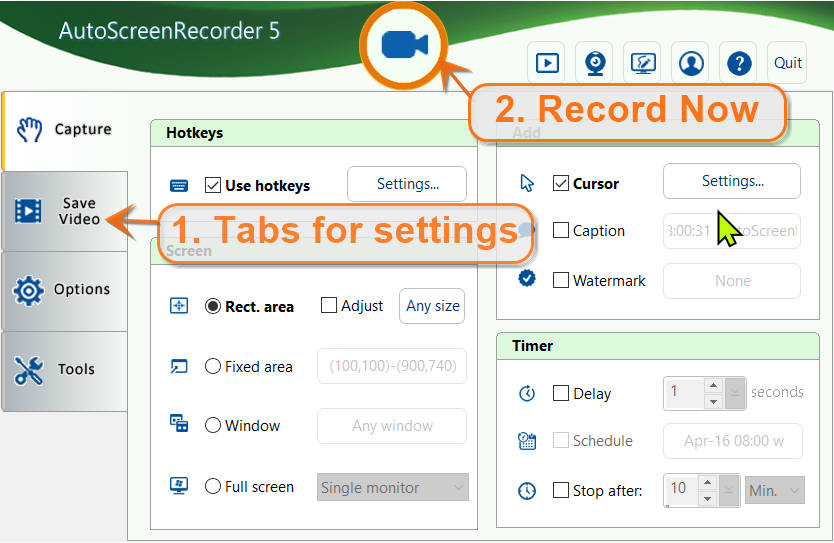Enable the Watermark checkbox
The height and width of the screenshot is (543, 834).
click(561, 281)
